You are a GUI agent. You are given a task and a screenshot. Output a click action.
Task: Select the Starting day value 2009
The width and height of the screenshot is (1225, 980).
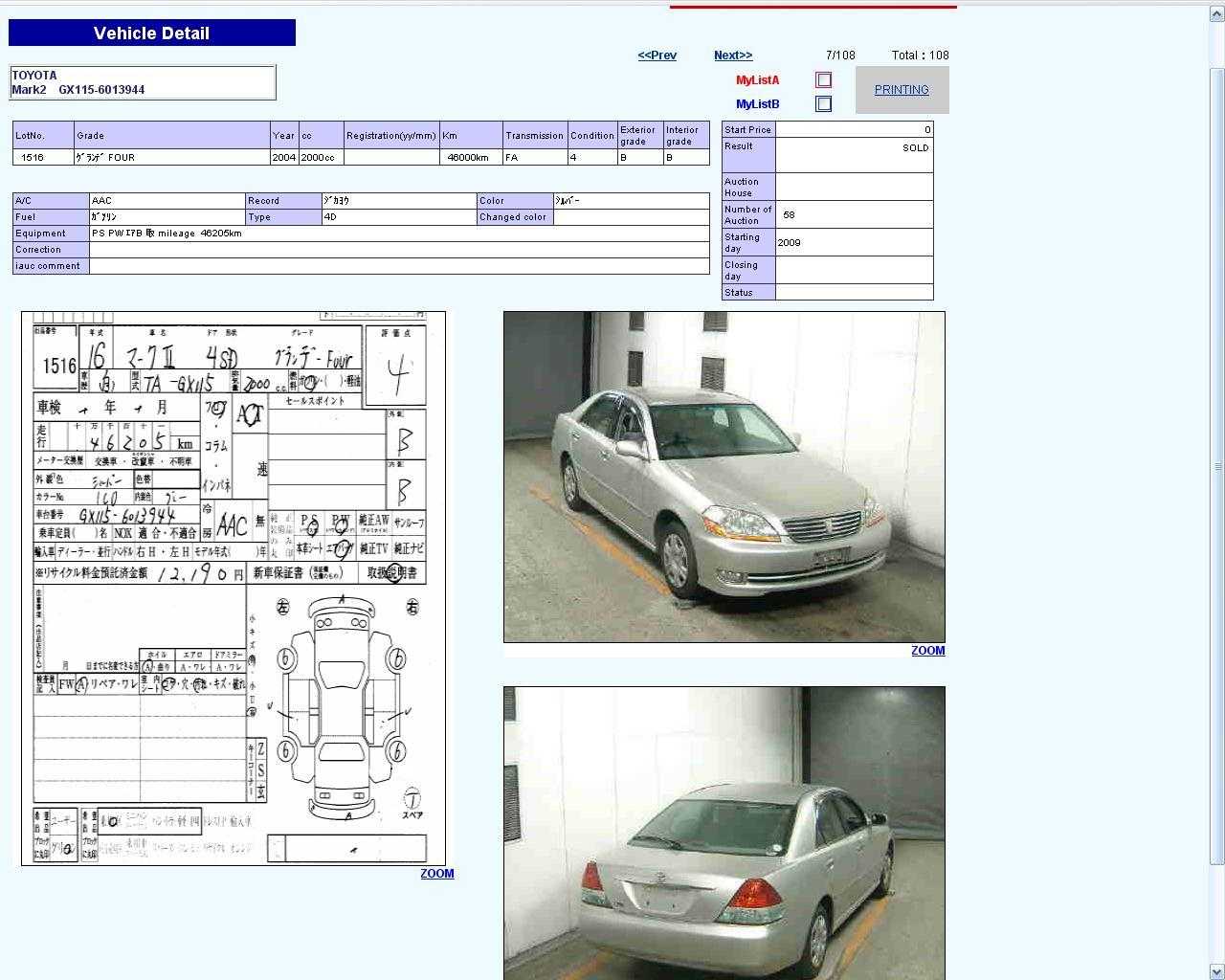[790, 243]
